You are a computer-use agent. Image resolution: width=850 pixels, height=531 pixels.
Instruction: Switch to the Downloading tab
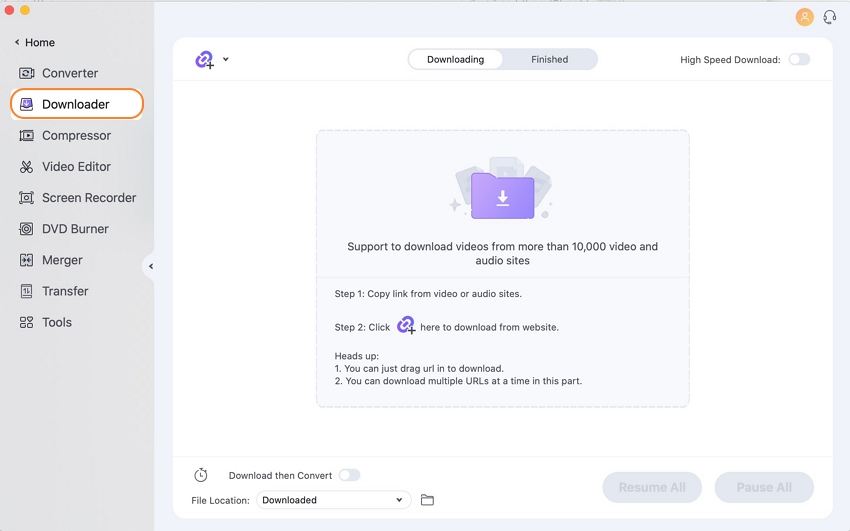[x=455, y=60]
